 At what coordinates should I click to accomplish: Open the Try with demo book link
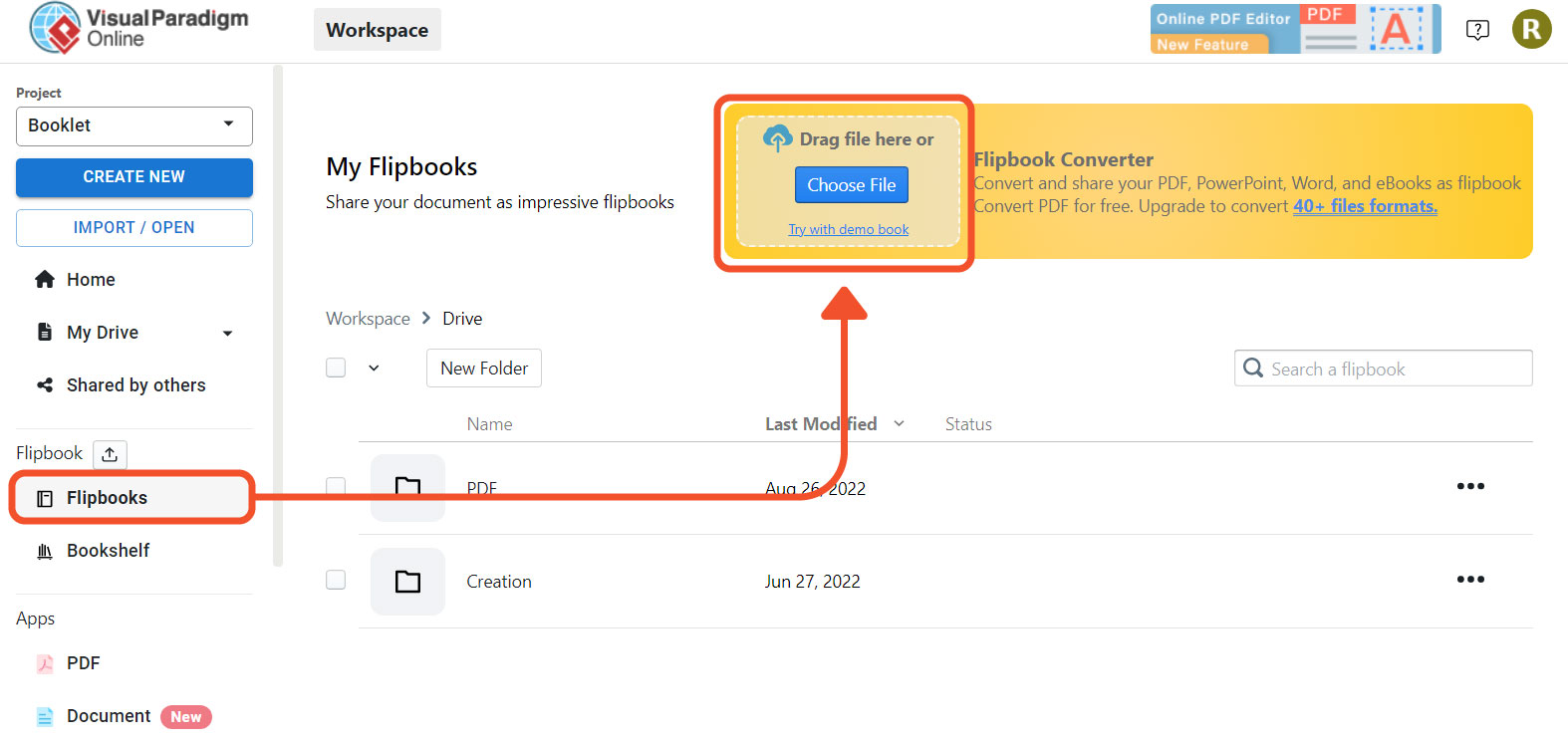(848, 230)
